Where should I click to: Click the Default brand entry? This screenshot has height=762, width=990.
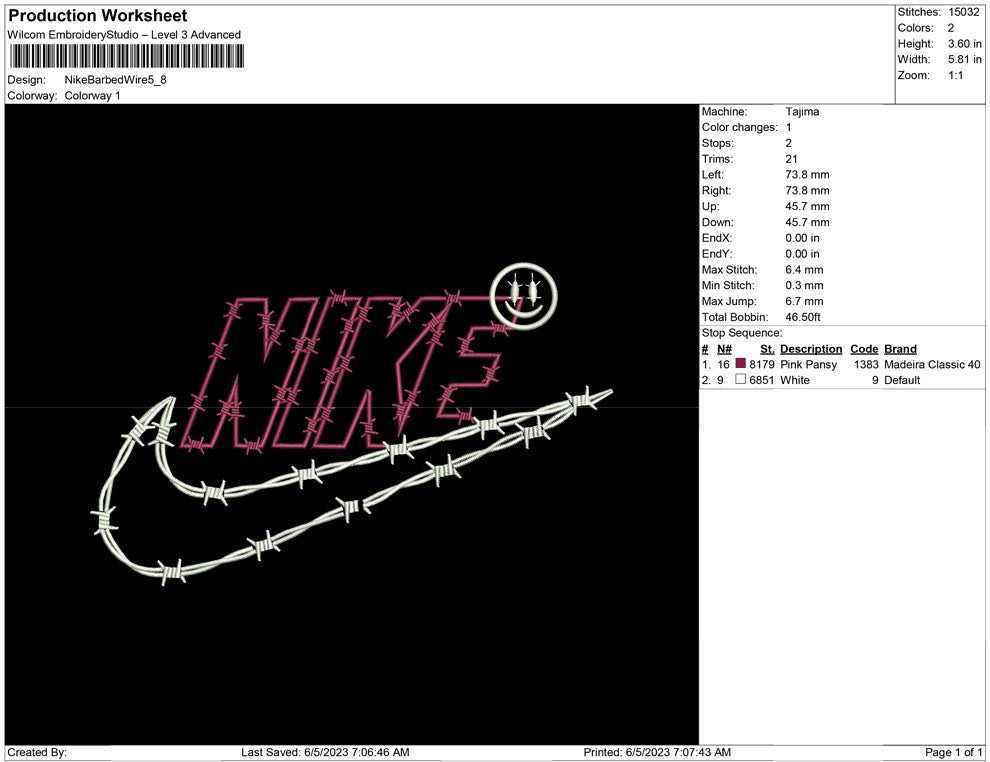(x=902, y=380)
